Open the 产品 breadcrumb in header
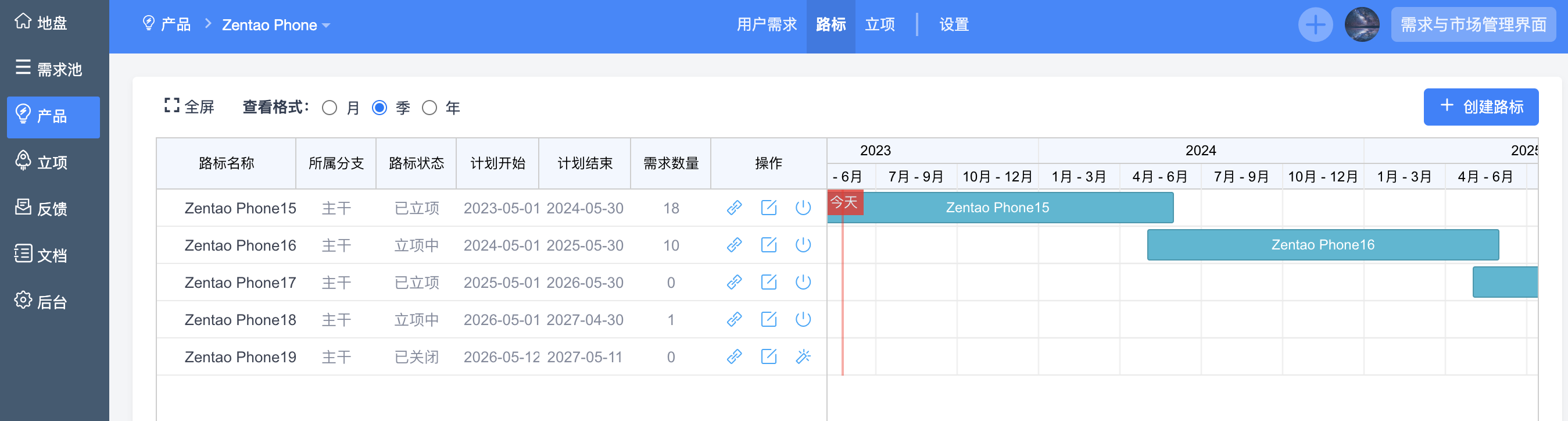Viewport: 1568px width, 421px height. tap(167, 24)
